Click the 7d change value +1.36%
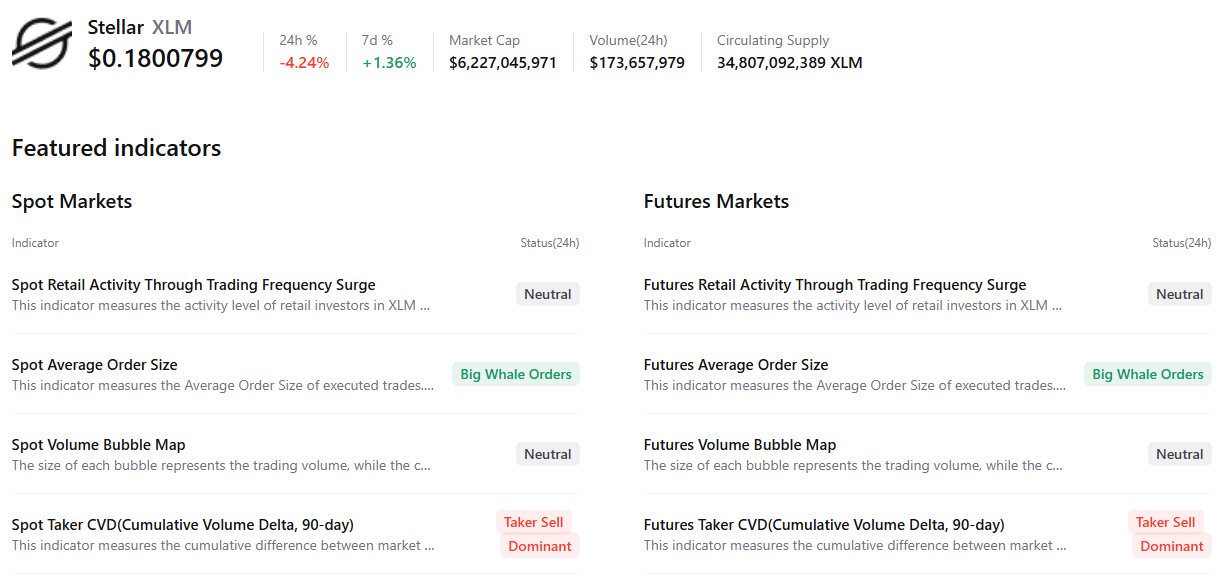This screenshot has width=1228, height=588. click(x=389, y=63)
